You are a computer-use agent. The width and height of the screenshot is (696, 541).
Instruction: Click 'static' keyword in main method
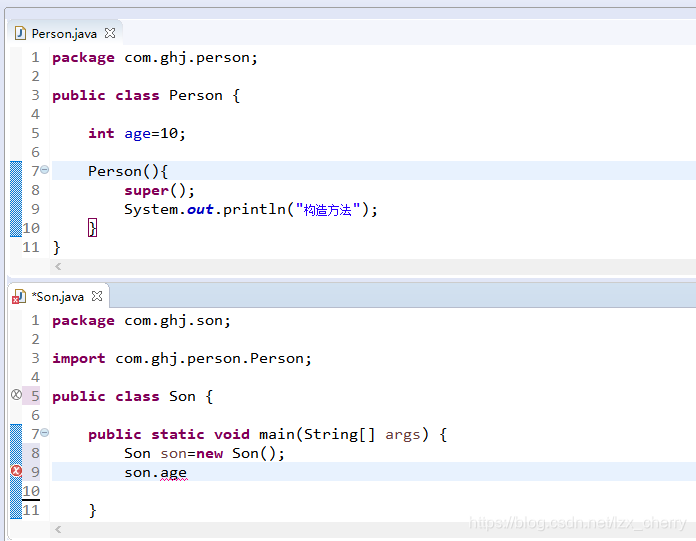click(x=178, y=434)
